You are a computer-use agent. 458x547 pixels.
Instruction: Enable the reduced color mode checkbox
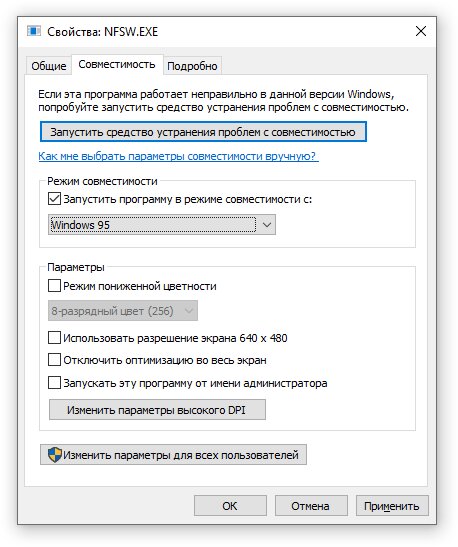pyautogui.click(x=54, y=286)
